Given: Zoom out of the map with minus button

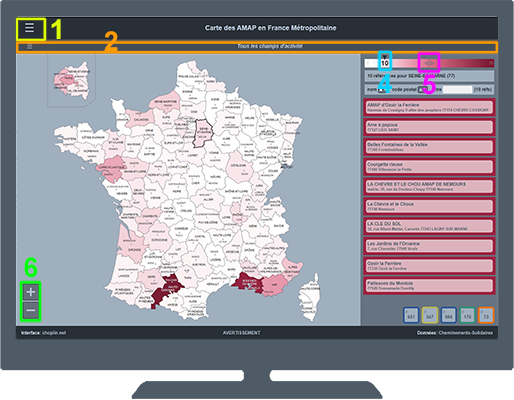Looking at the screenshot, I should point(31,310).
